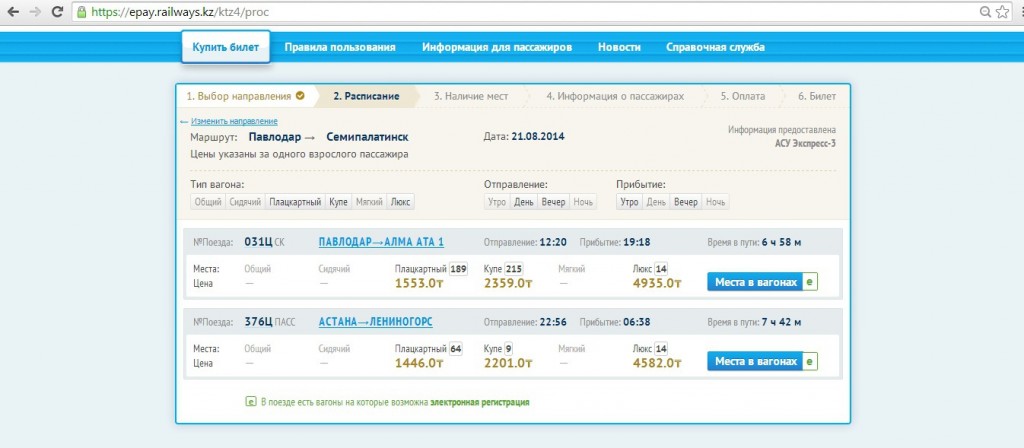Toggle arrival filter Утро
The image size is (1024, 448).
[629, 202]
